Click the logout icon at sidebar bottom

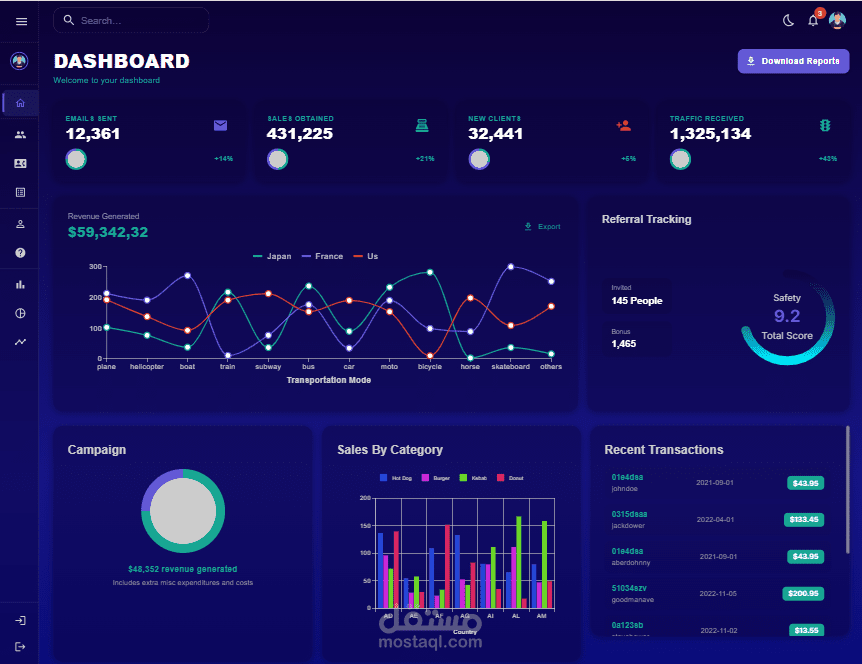20,646
